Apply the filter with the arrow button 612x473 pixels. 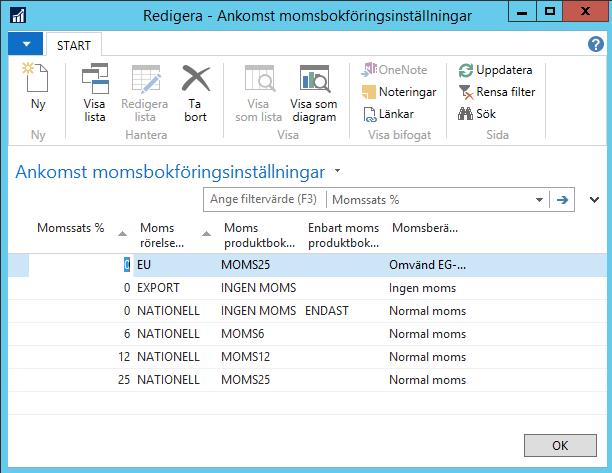[562, 200]
